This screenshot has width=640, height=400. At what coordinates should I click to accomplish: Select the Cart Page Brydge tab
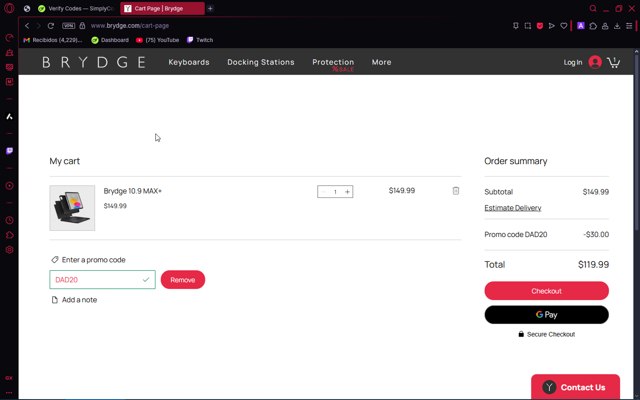(x=162, y=9)
